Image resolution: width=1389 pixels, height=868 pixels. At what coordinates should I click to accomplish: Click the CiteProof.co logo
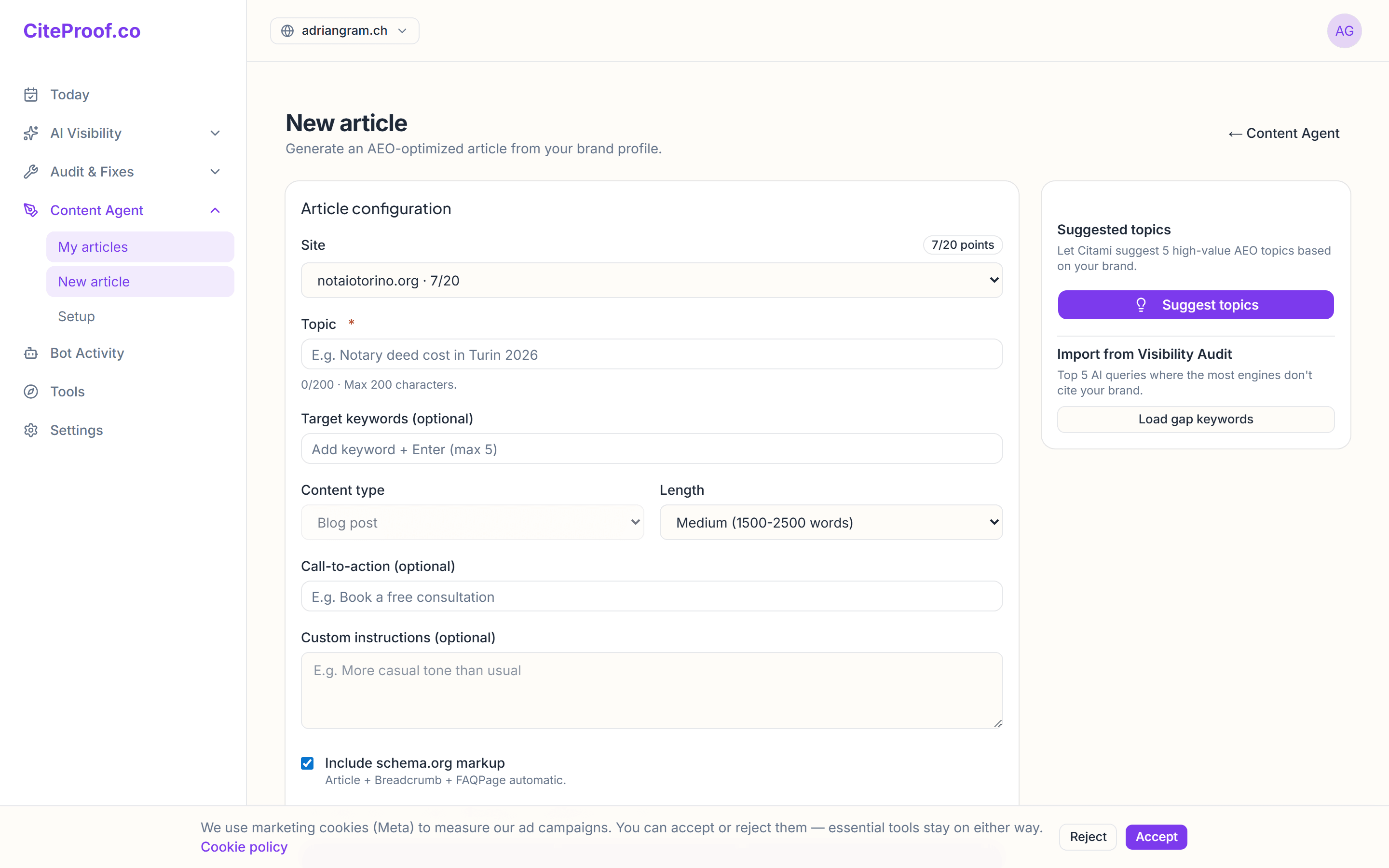pyautogui.click(x=82, y=31)
